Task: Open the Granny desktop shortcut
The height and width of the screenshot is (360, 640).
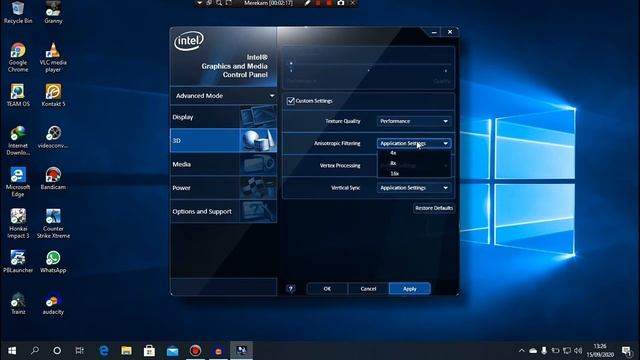Action: (53, 12)
